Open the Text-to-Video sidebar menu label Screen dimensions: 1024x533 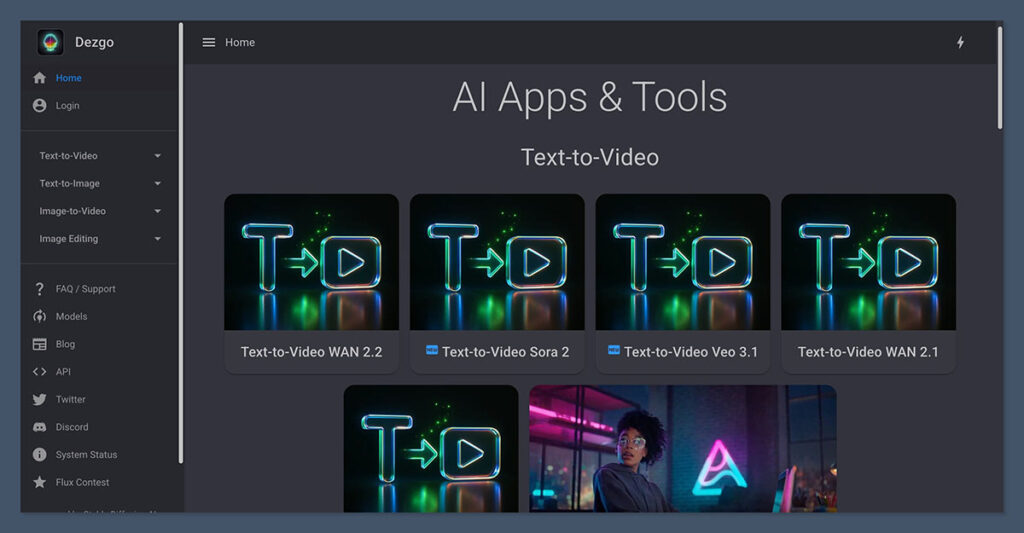[x=69, y=156]
